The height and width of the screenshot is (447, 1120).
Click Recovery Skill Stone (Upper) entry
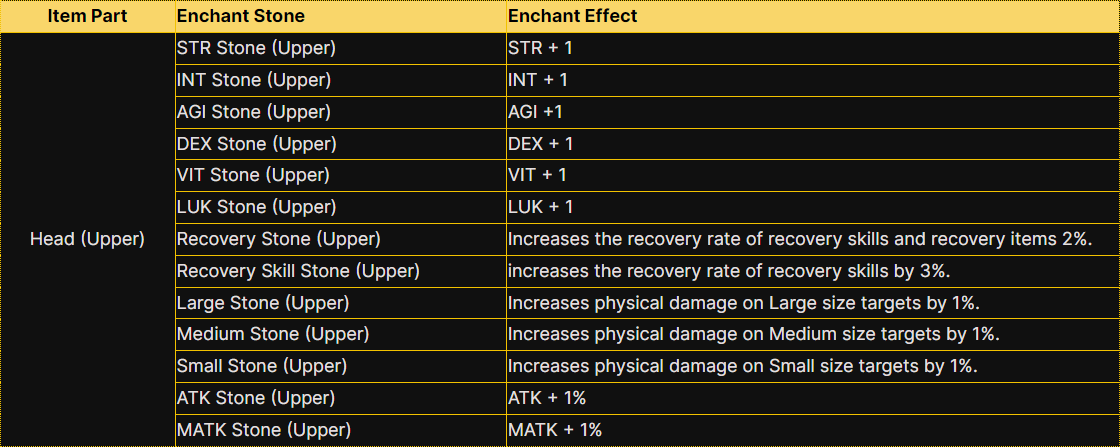(x=298, y=271)
